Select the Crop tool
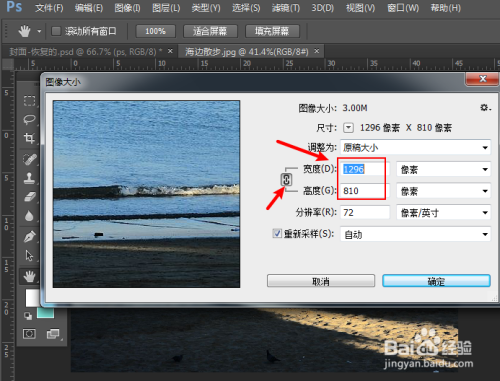 click(x=29, y=138)
